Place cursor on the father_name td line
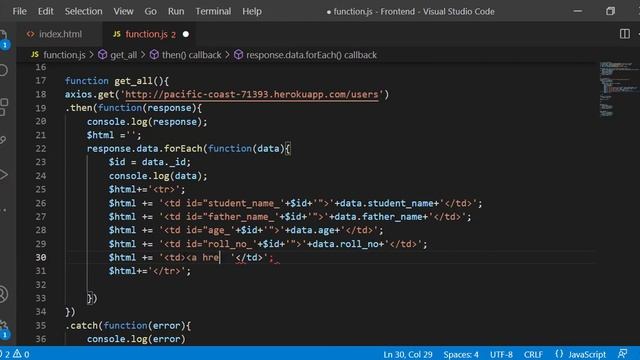Image resolution: width=640 pixels, height=360 pixels. coord(290,217)
